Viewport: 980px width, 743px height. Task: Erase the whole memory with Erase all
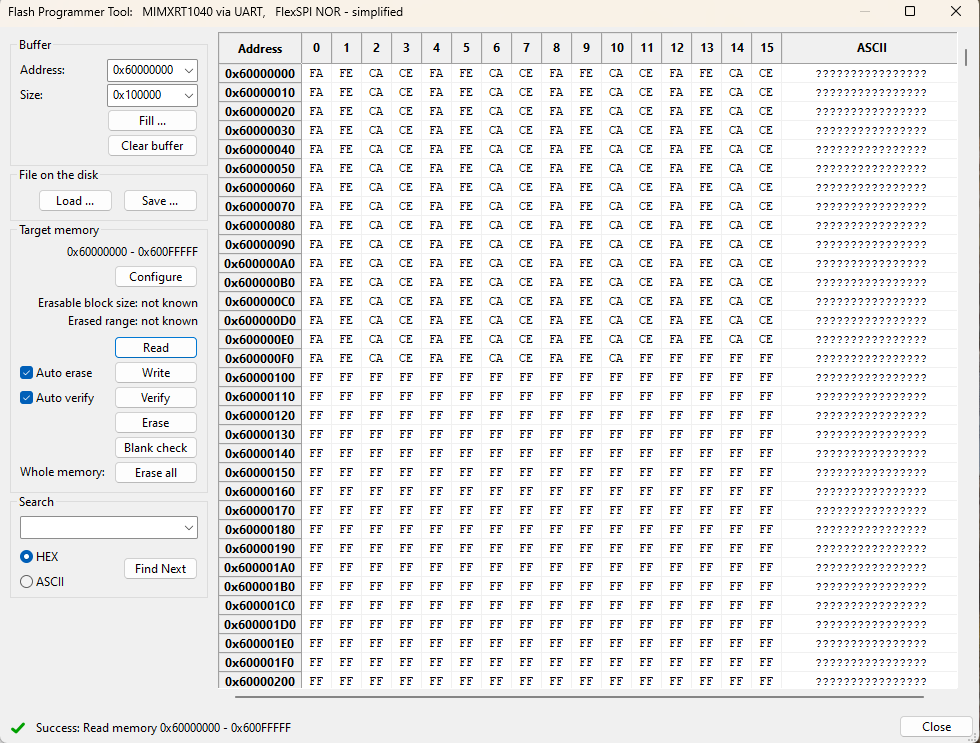click(155, 472)
